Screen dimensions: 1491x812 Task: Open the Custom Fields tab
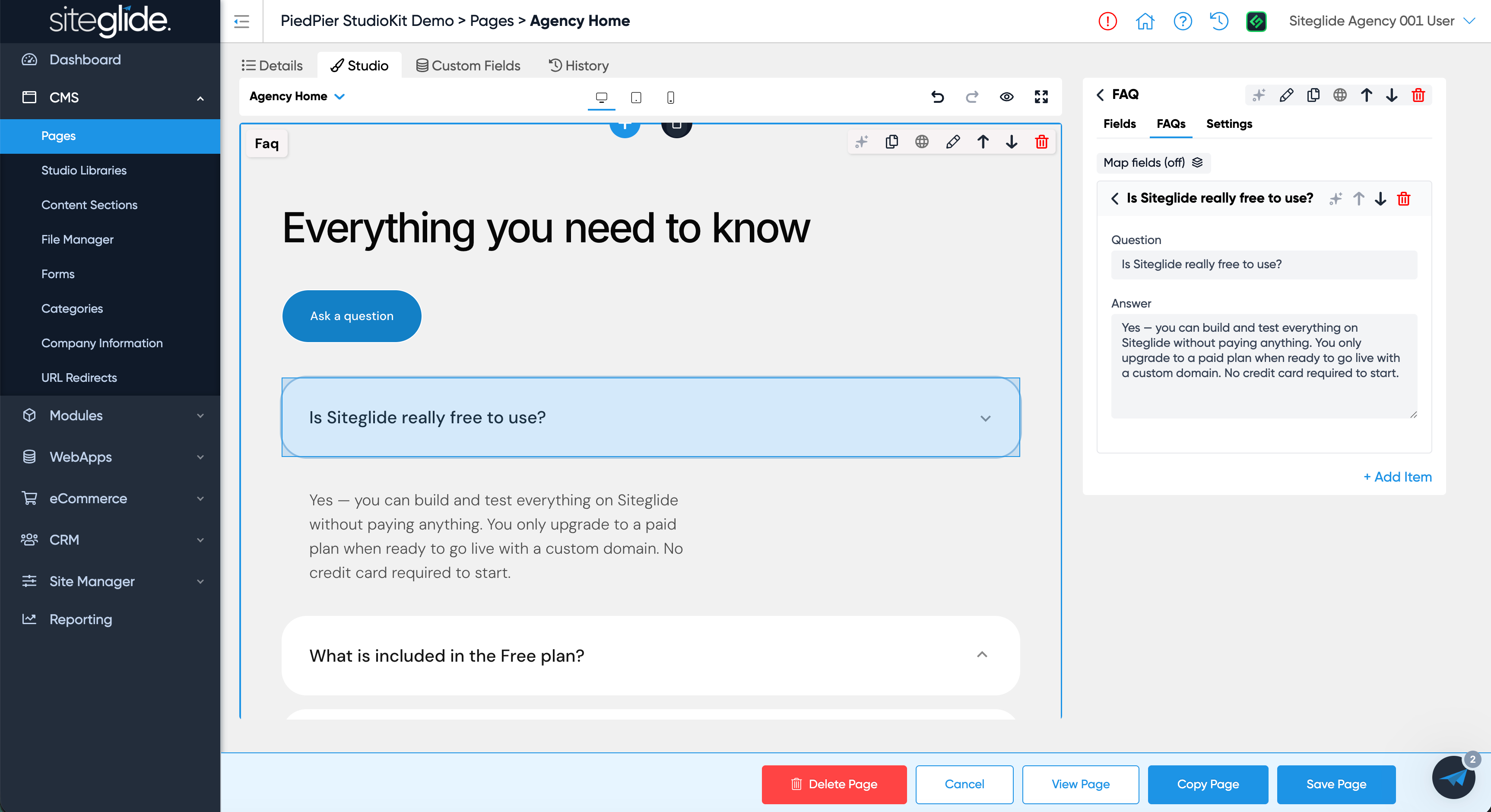[468, 65]
